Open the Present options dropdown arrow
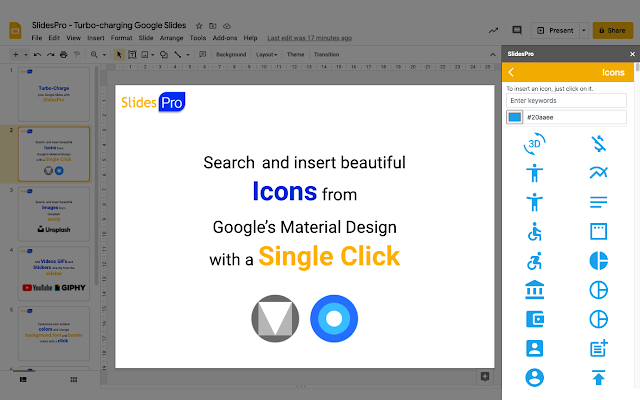 [x=584, y=30]
